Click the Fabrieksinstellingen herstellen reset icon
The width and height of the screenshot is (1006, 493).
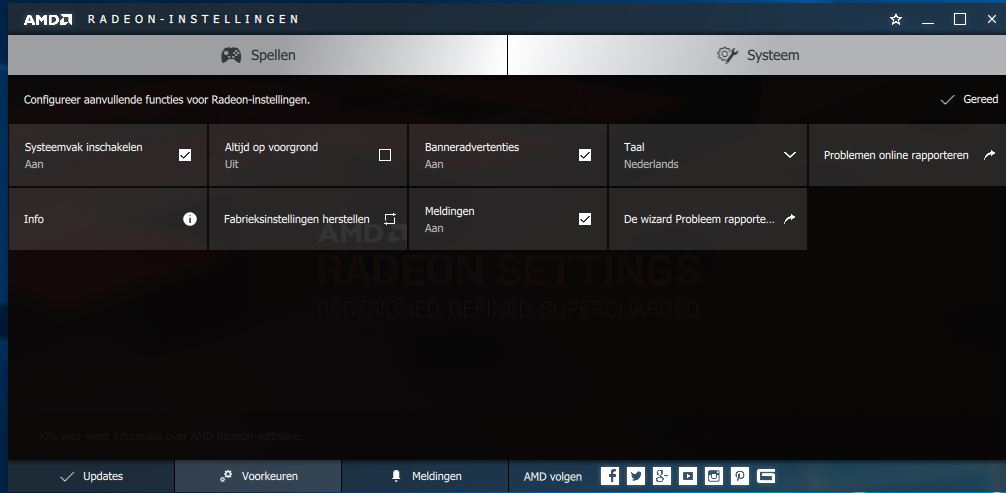pyautogui.click(x=390, y=219)
